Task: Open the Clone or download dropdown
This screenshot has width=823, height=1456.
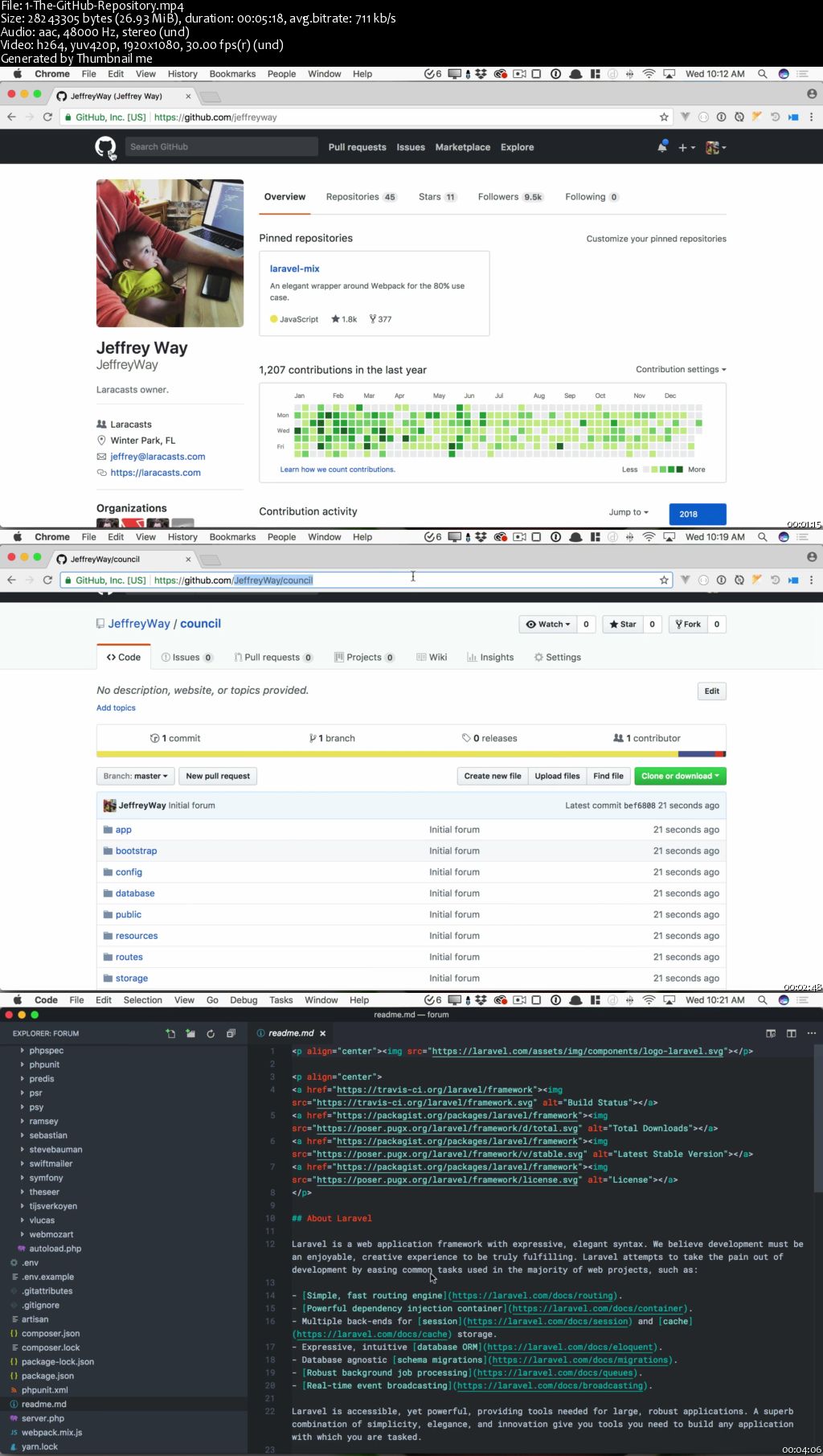Action: tap(680, 777)
